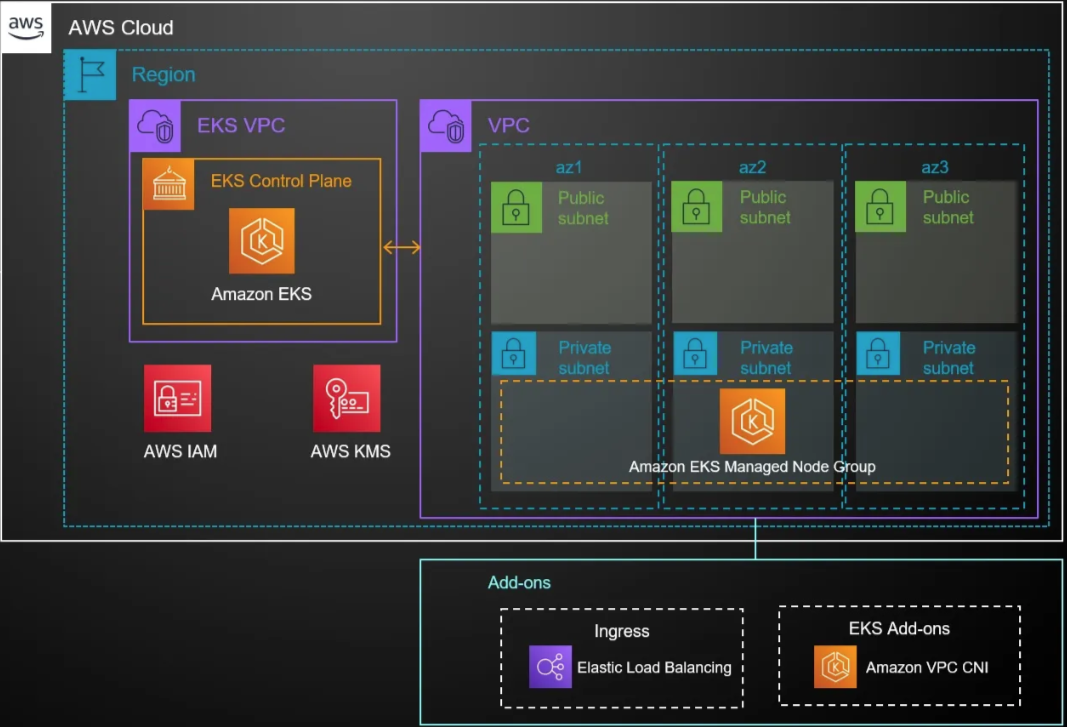Select the worker VPC cloud icon
1067x727 pixels.
445,126
